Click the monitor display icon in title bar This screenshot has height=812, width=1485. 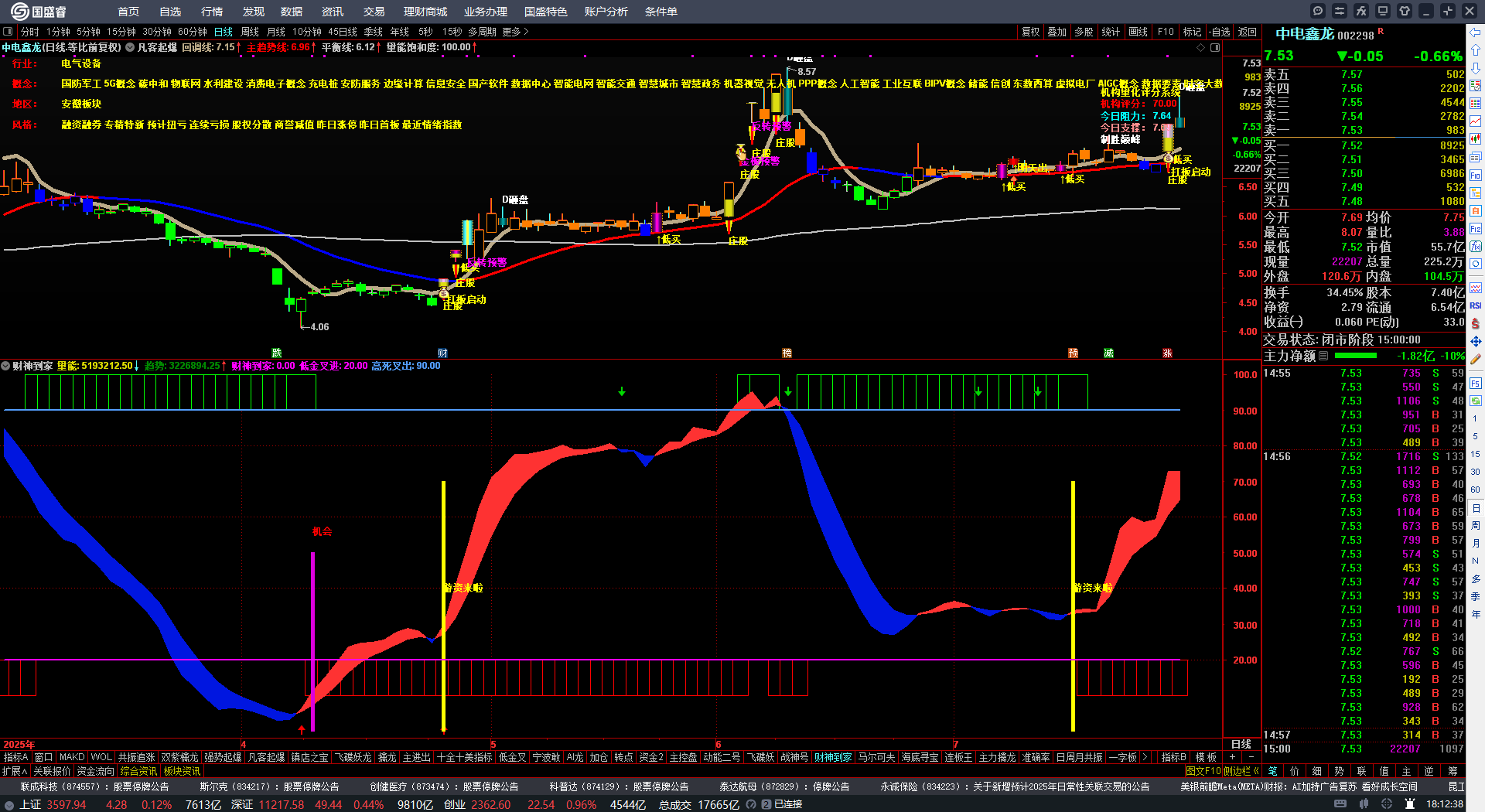1383,11
